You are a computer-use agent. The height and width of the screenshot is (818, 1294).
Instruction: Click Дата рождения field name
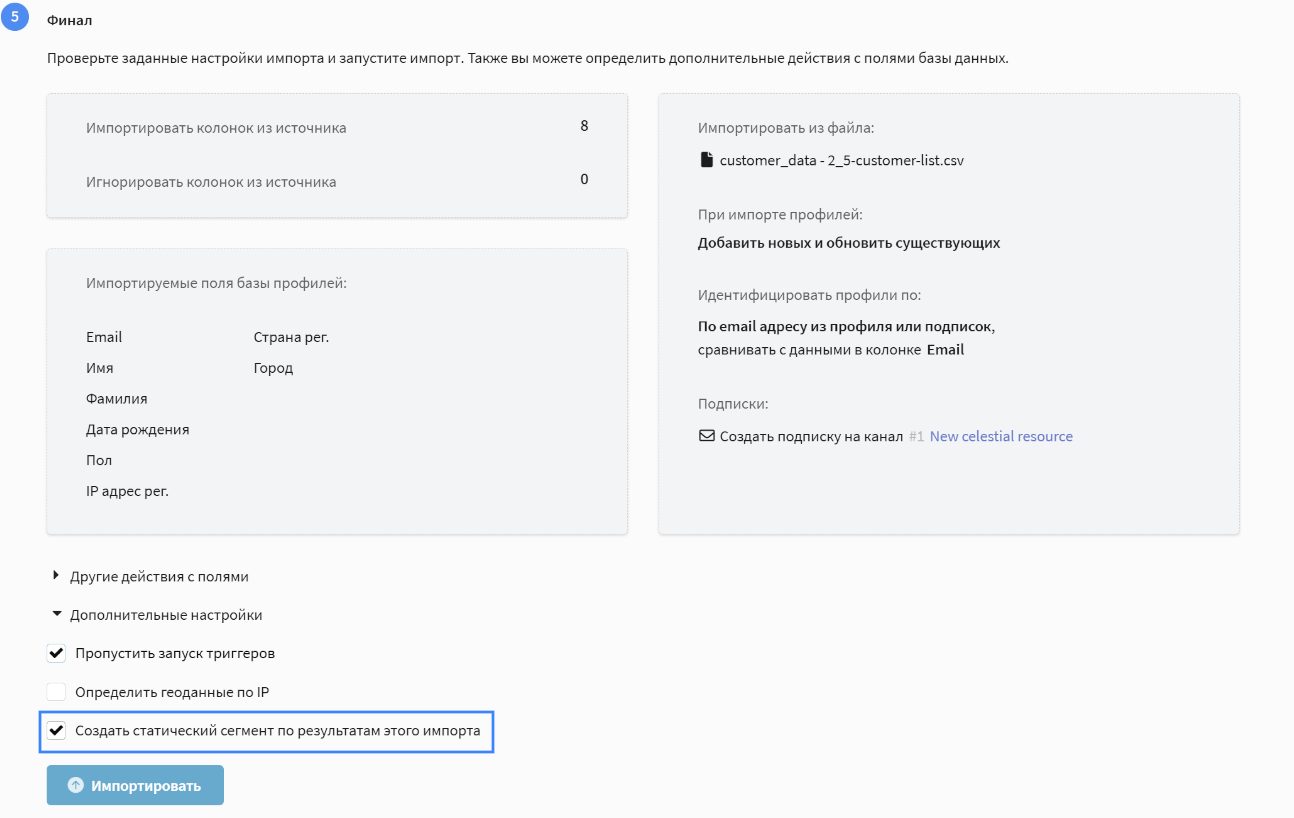click(x=138, y=430)
